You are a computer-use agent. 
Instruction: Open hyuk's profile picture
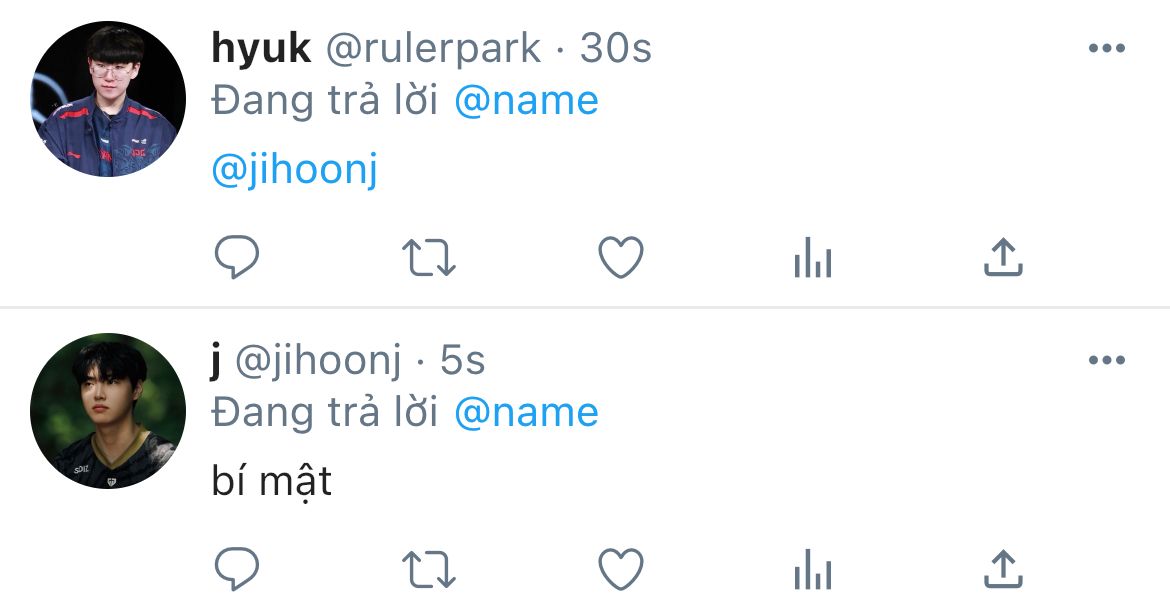tap(108, 99)
